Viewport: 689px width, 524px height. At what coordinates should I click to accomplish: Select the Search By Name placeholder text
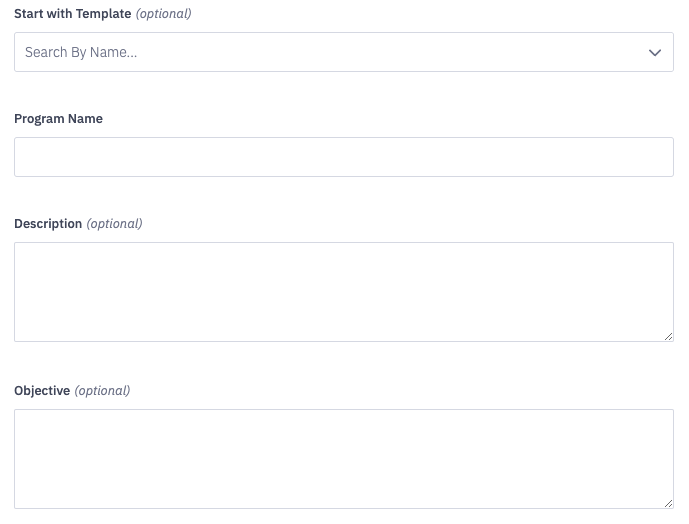(81, 52)
